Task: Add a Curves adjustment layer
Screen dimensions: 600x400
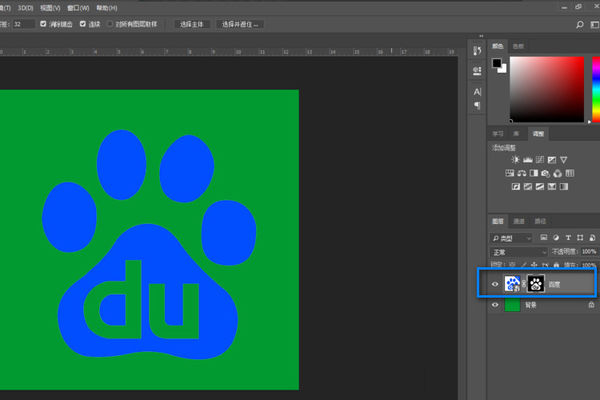Action: point(540,160)
